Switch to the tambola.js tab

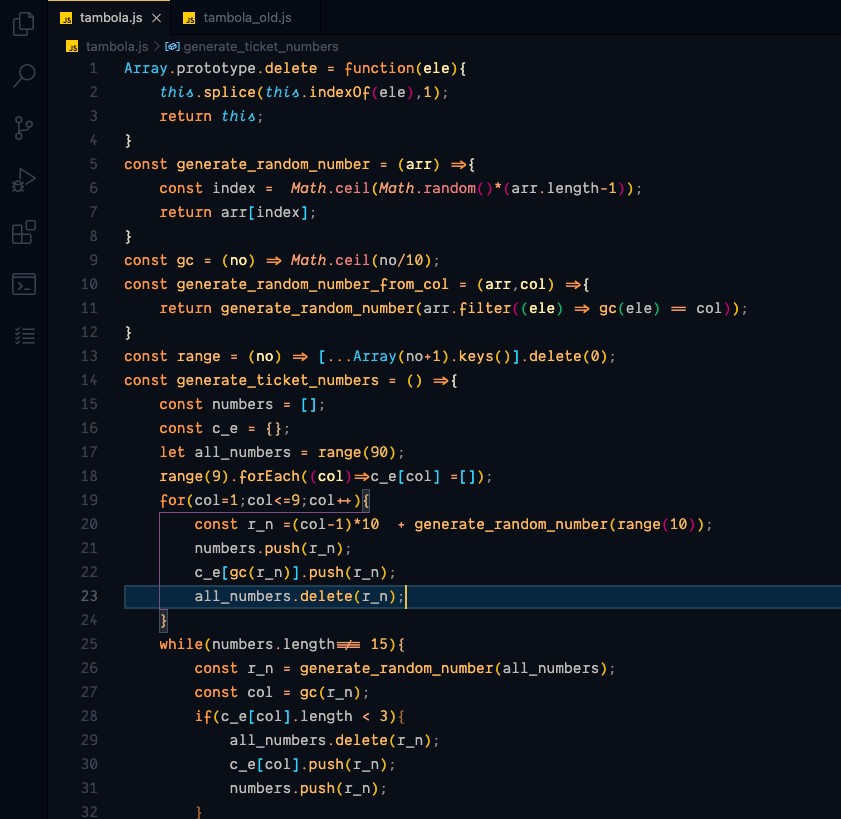point(109,18)
